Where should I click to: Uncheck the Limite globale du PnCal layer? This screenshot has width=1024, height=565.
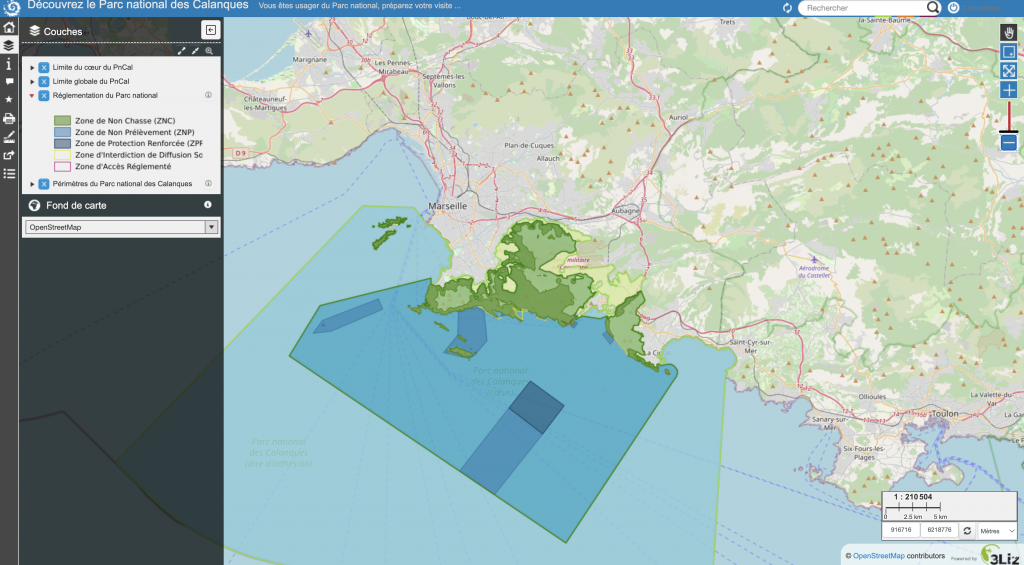pos(44,81)
